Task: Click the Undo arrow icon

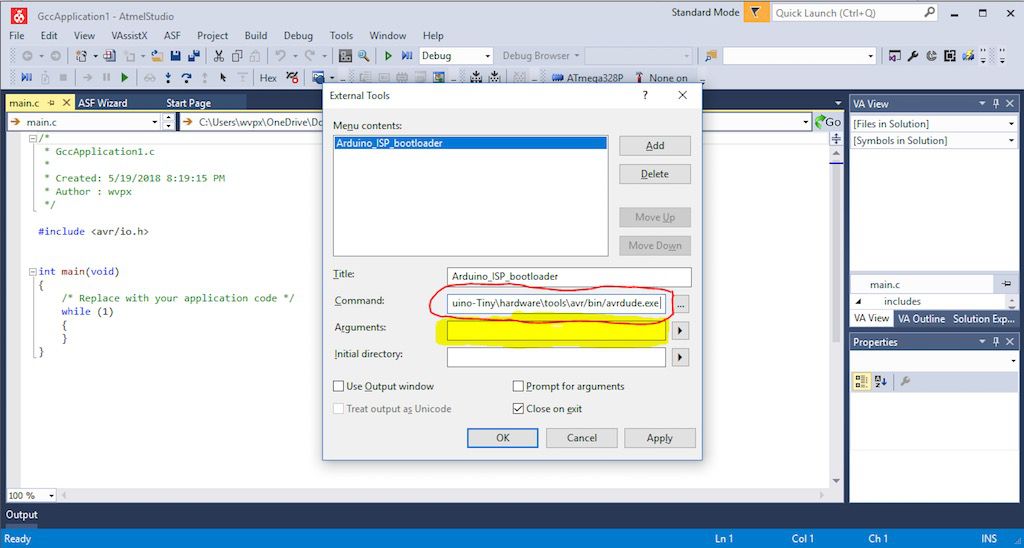Action: pyautogui.click(x=280, y=56)
